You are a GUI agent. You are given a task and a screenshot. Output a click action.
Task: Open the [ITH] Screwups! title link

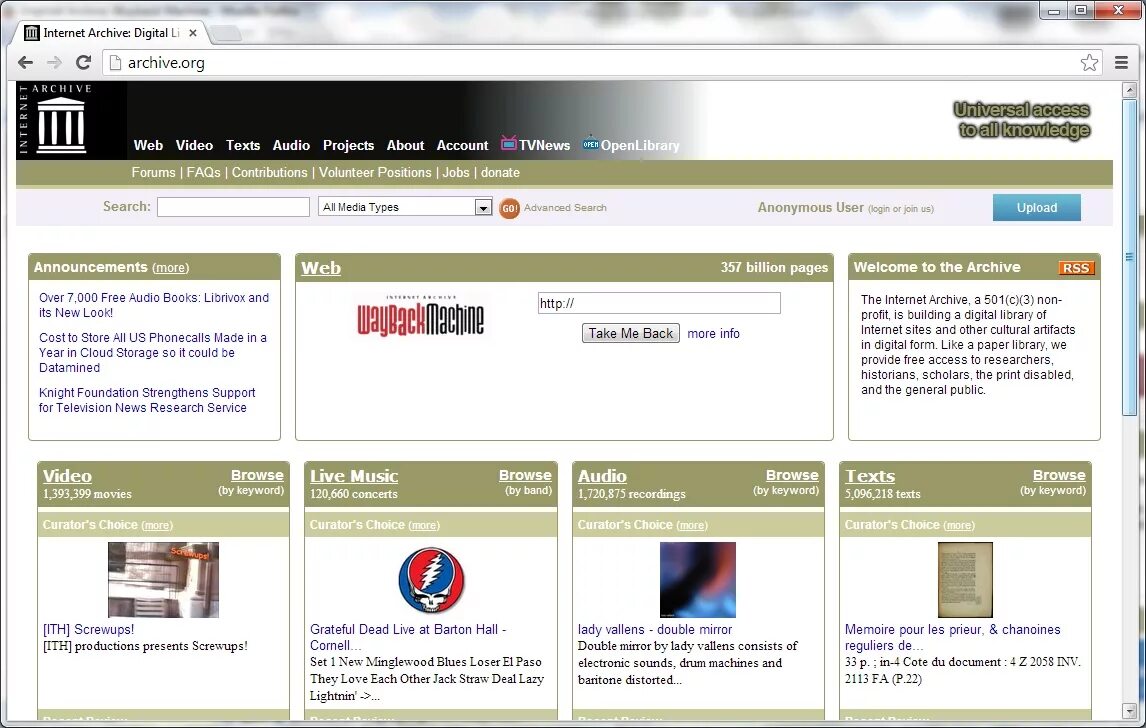coord(88,629)
